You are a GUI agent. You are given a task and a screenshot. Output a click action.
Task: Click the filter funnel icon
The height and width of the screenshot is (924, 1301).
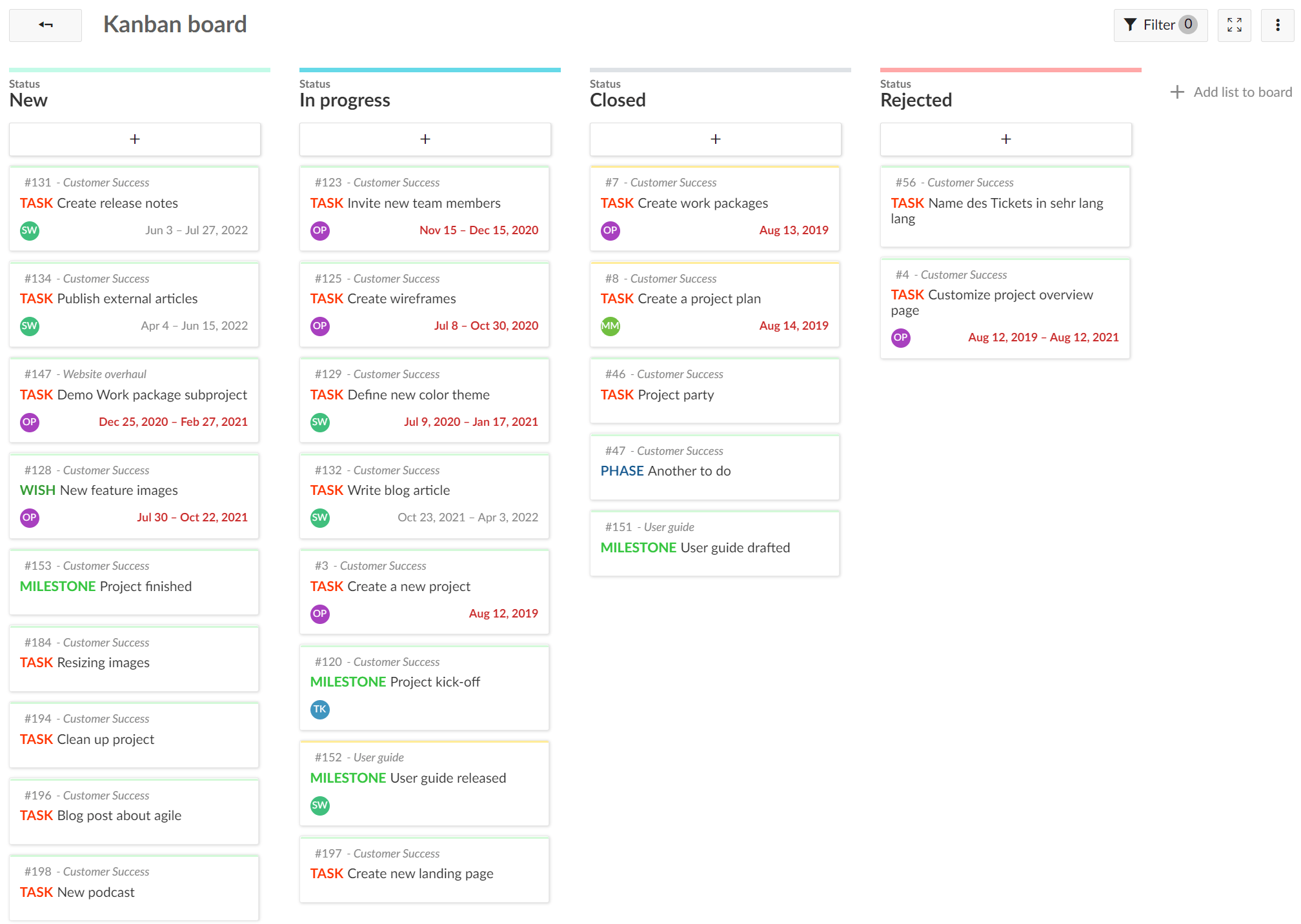pyautogui.click(x=1130, y=25)
